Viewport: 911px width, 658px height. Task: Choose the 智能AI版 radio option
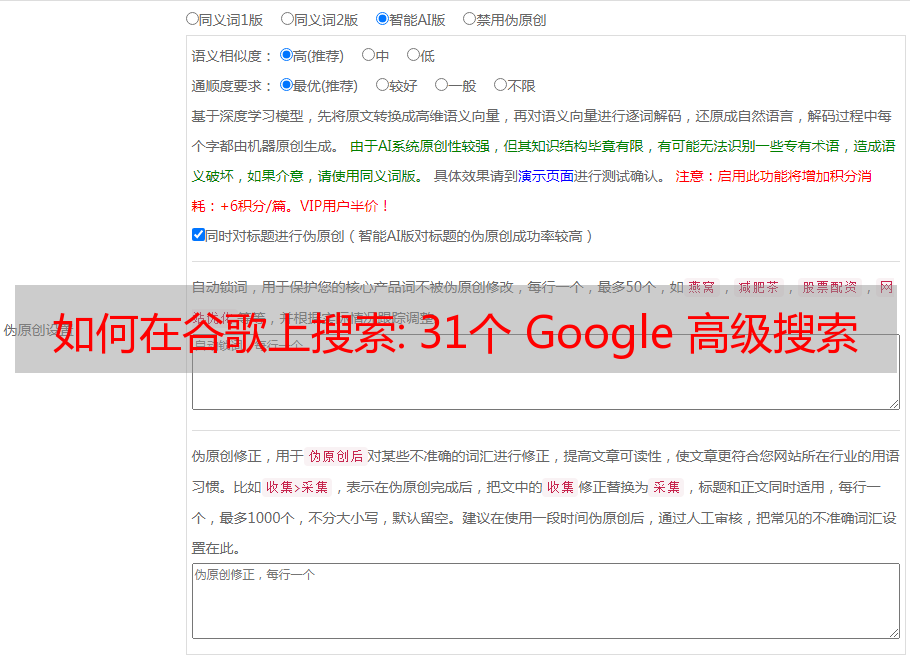pyautogui.click(x=382, y=19)
